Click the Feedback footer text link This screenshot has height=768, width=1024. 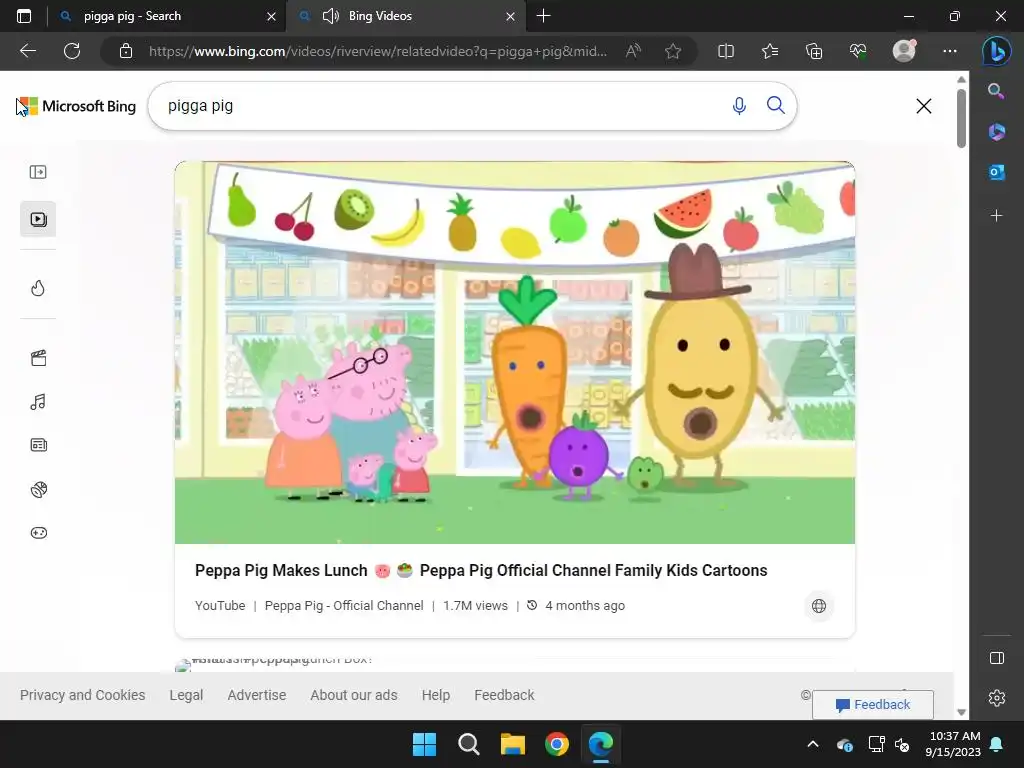tap(504, 695)
